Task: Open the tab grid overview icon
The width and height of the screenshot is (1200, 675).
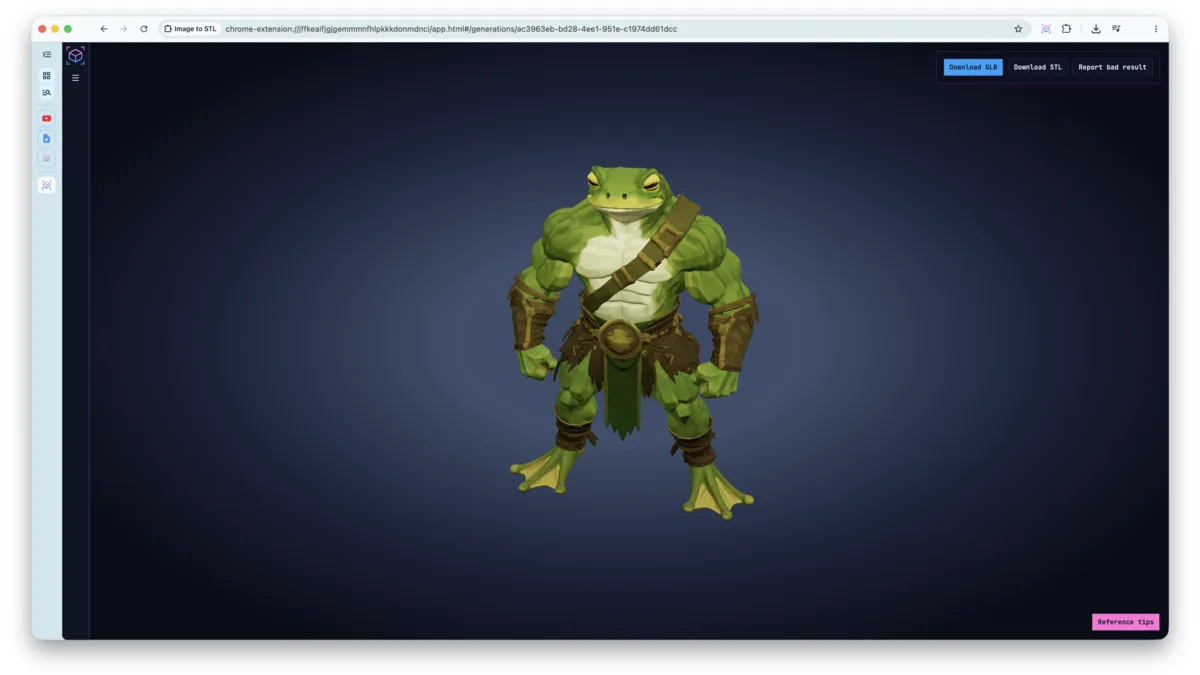Action: (x=46, y=75)
